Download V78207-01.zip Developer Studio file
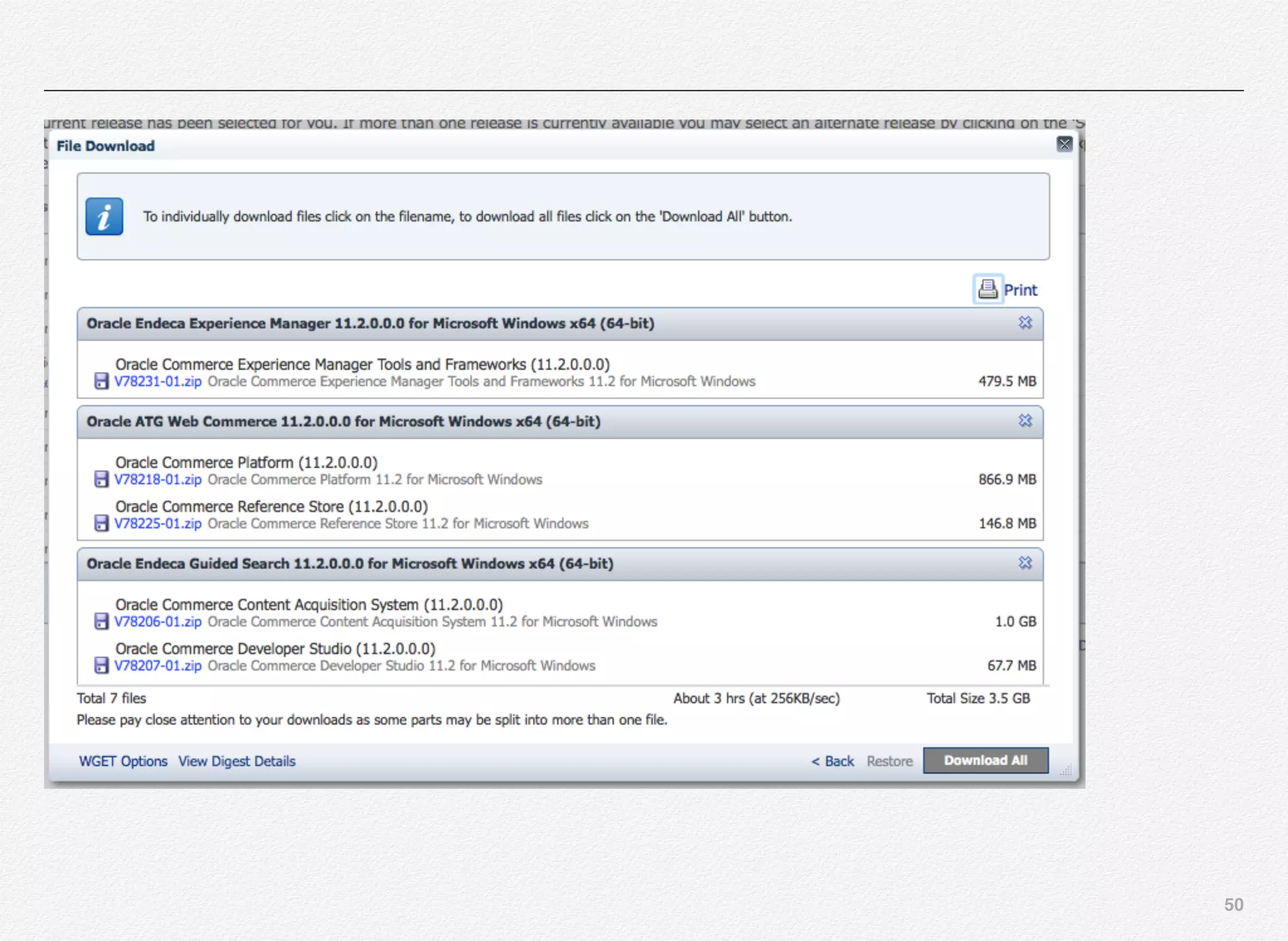The height and width of the screenshot is (941, 1288). [158, 665]
